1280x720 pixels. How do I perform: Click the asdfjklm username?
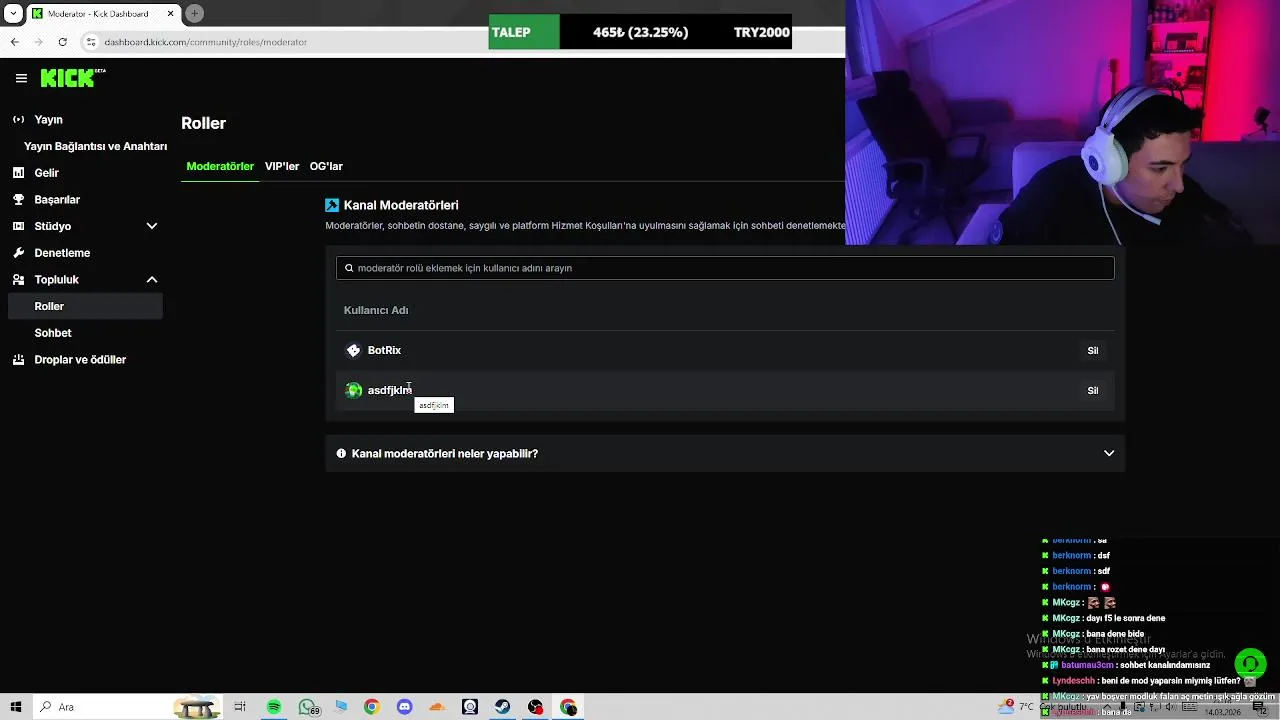(x=389, y=390)
